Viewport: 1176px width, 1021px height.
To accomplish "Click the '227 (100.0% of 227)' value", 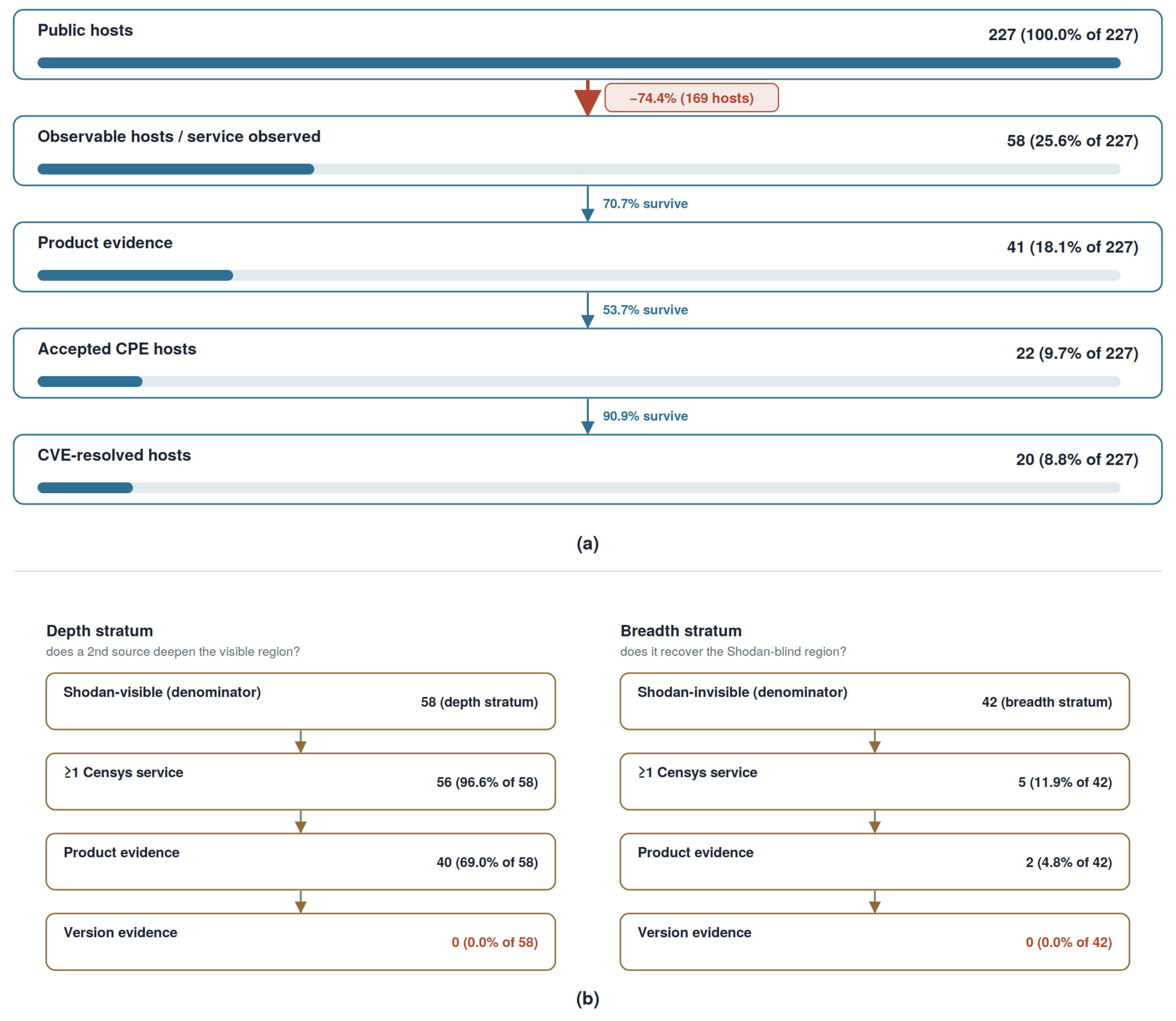I will (1063, 35).
